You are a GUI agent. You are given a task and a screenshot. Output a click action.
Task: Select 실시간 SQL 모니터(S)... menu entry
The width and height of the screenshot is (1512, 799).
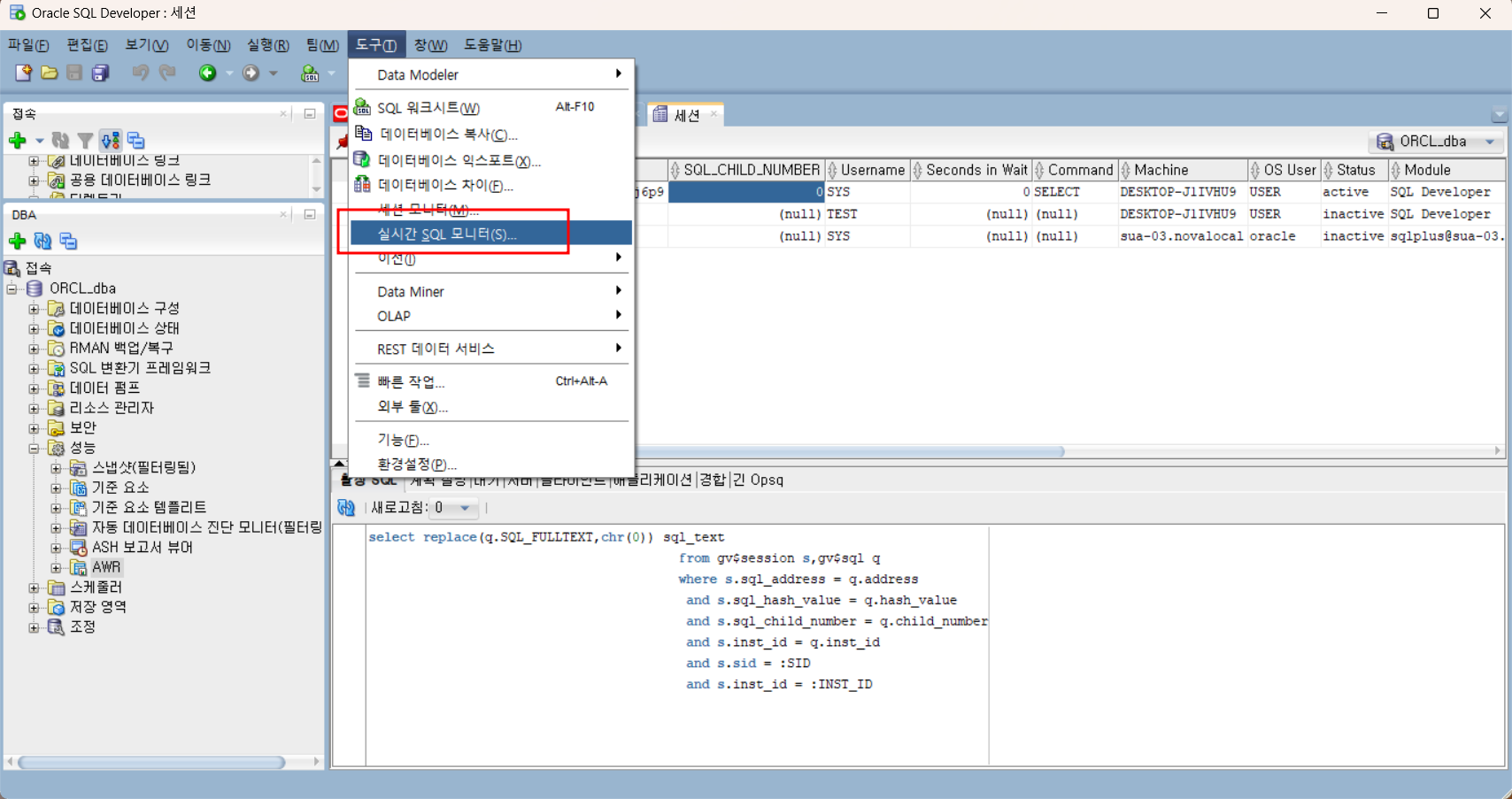click(491, 234)
